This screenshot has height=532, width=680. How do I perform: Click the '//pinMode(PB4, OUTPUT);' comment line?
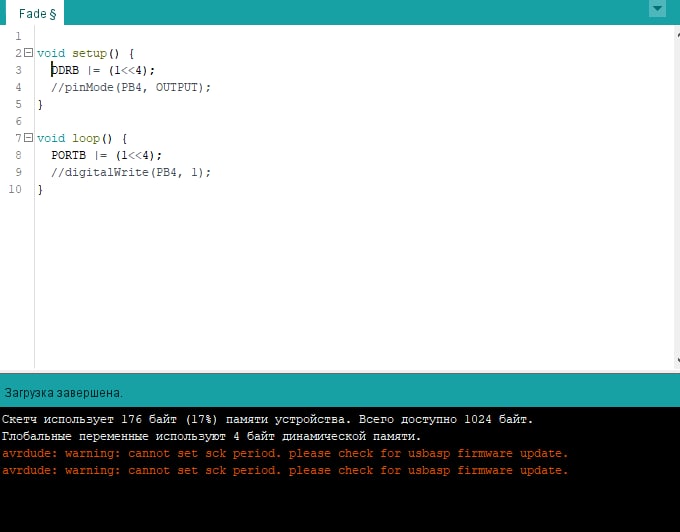point(131,87)
